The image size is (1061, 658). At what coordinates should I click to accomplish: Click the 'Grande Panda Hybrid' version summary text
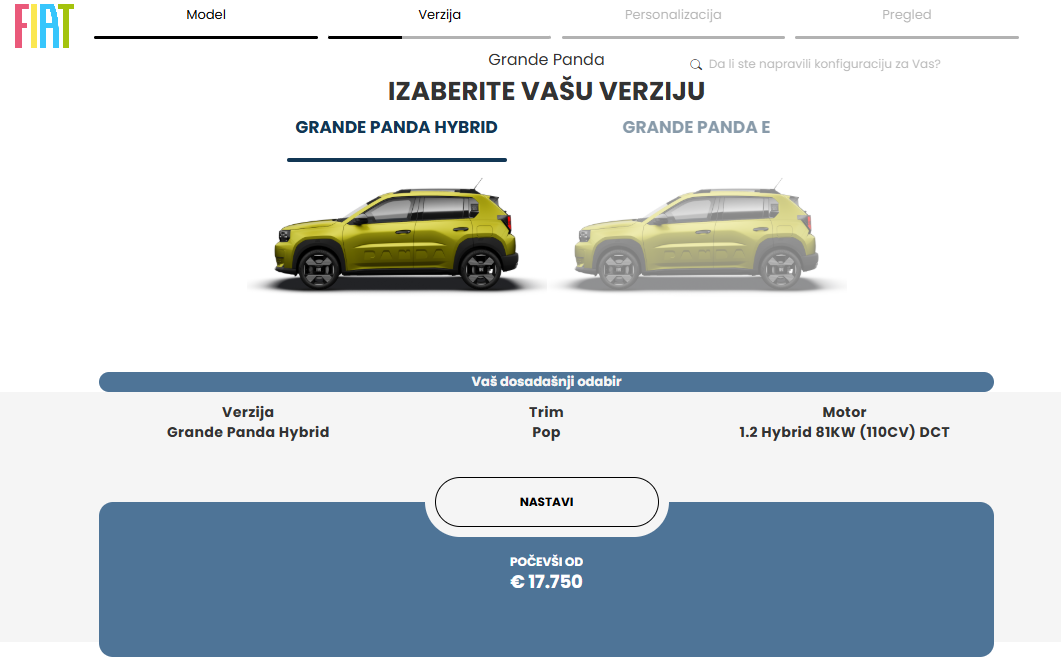click(248, 432)
